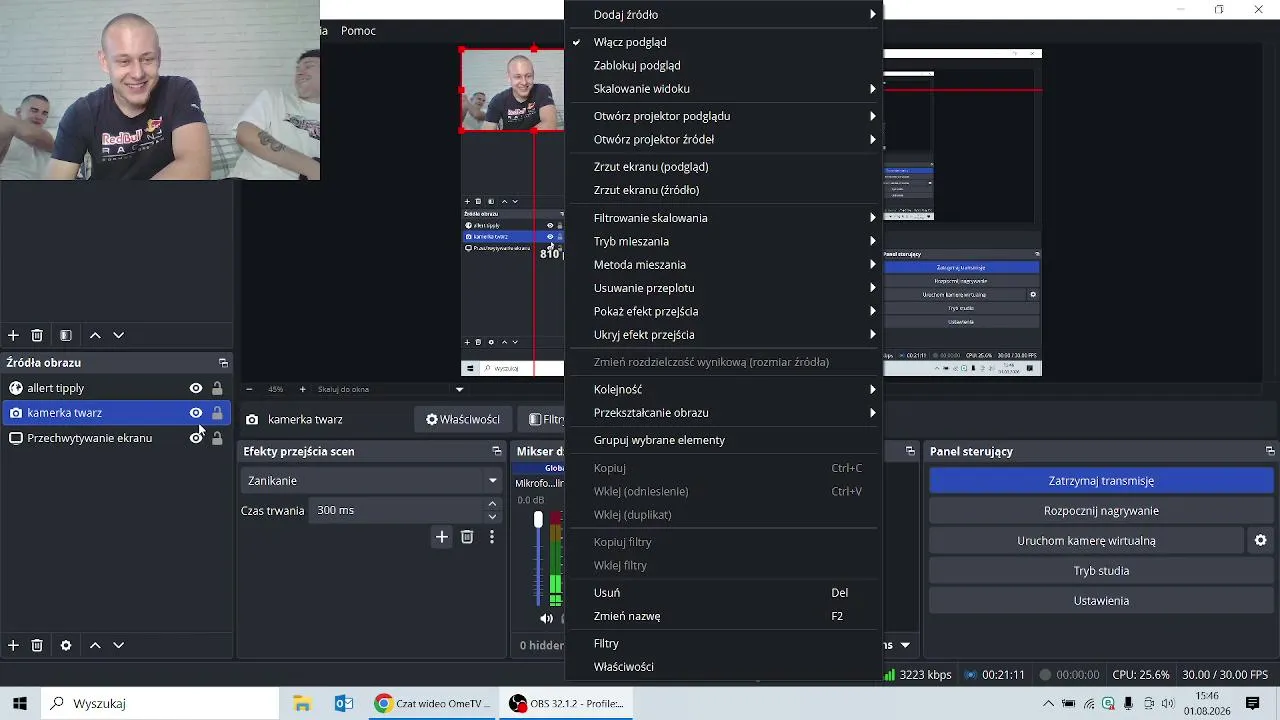Undock the Panel sterujący dock
1280x720 pixels.
pyautogui.click(x=1270, y=452)
